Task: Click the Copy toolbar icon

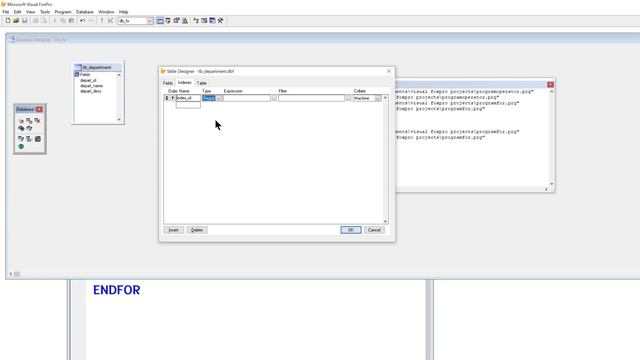Action: tap(63, 20)
